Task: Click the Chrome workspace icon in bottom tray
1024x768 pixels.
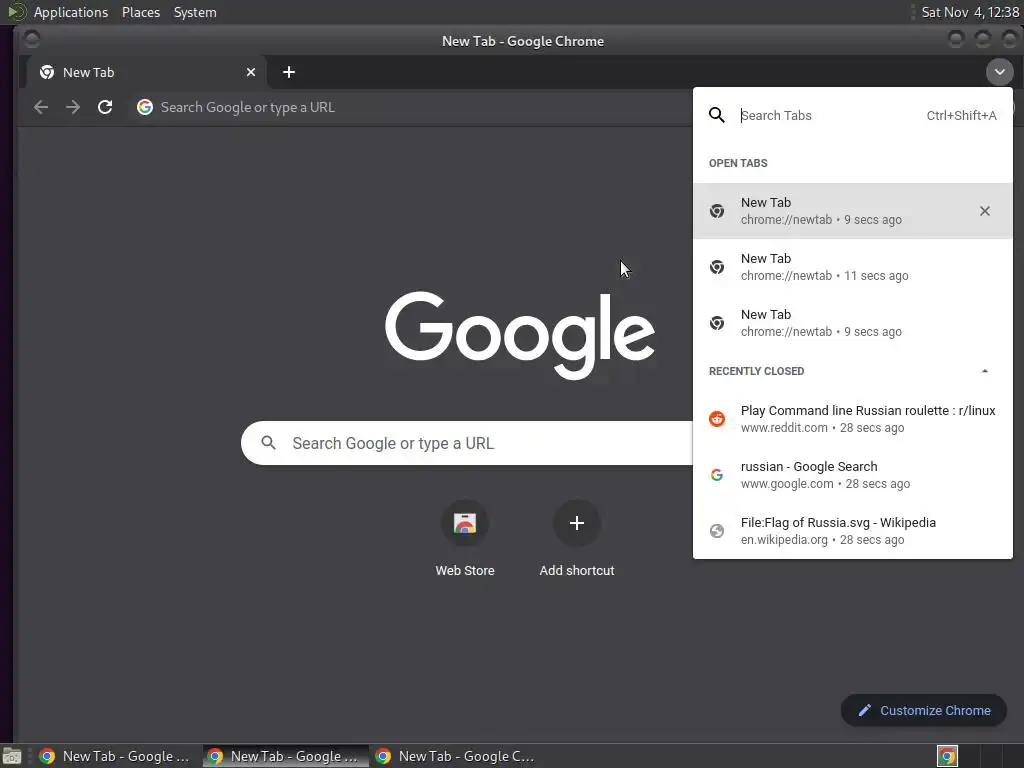Action: (947, 756)
